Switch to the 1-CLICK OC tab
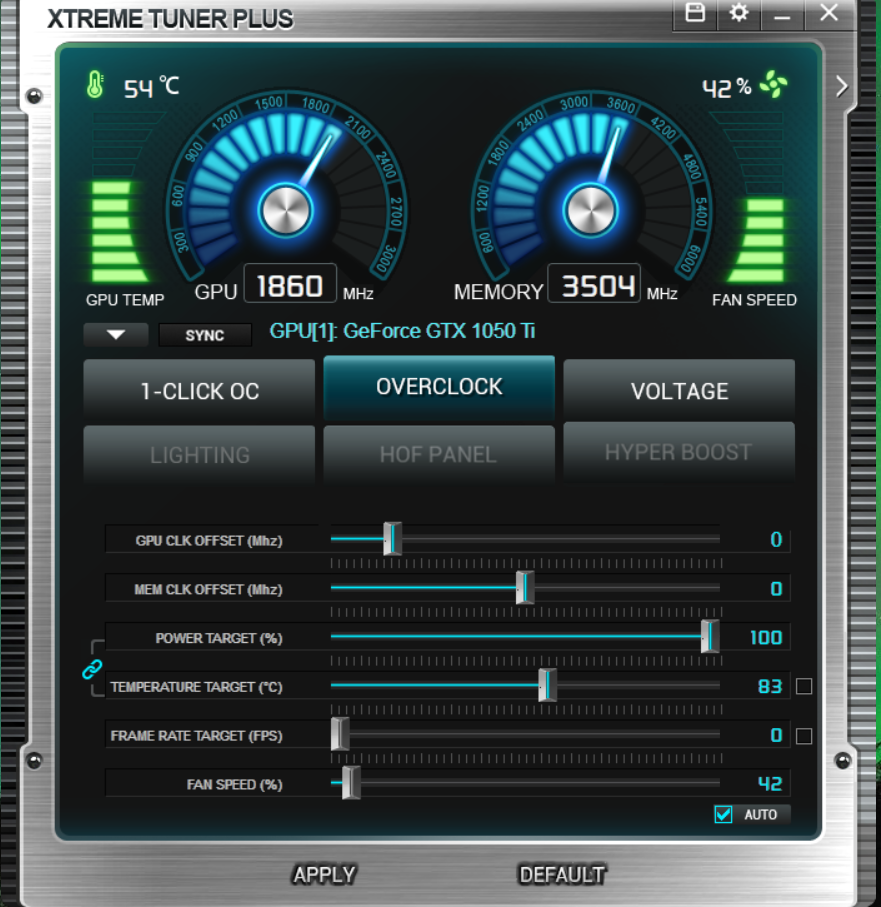 [x=199, y=391]
